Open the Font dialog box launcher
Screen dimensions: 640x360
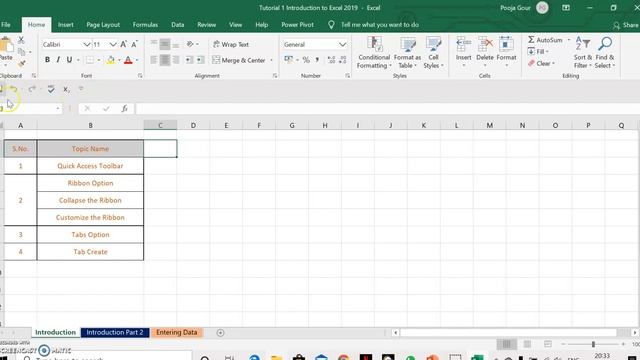pos(140,76)
